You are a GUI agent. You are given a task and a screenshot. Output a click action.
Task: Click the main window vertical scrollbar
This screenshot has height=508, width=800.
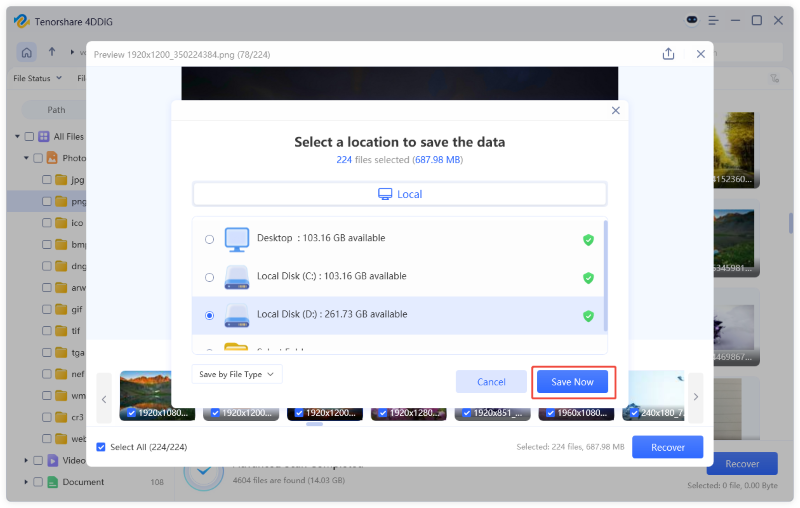[791, 222]
